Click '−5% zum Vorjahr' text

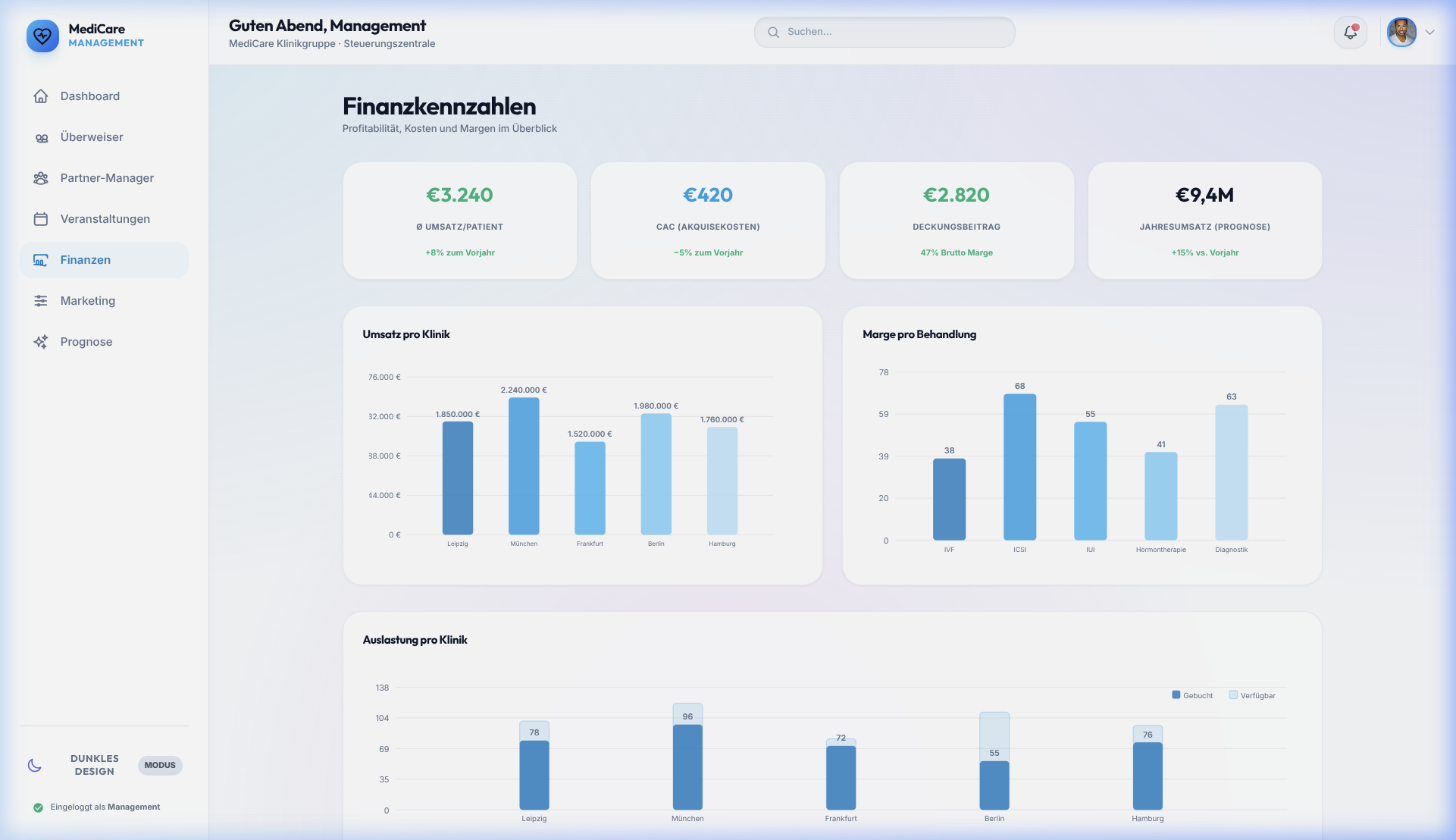(x=708, y=252)
